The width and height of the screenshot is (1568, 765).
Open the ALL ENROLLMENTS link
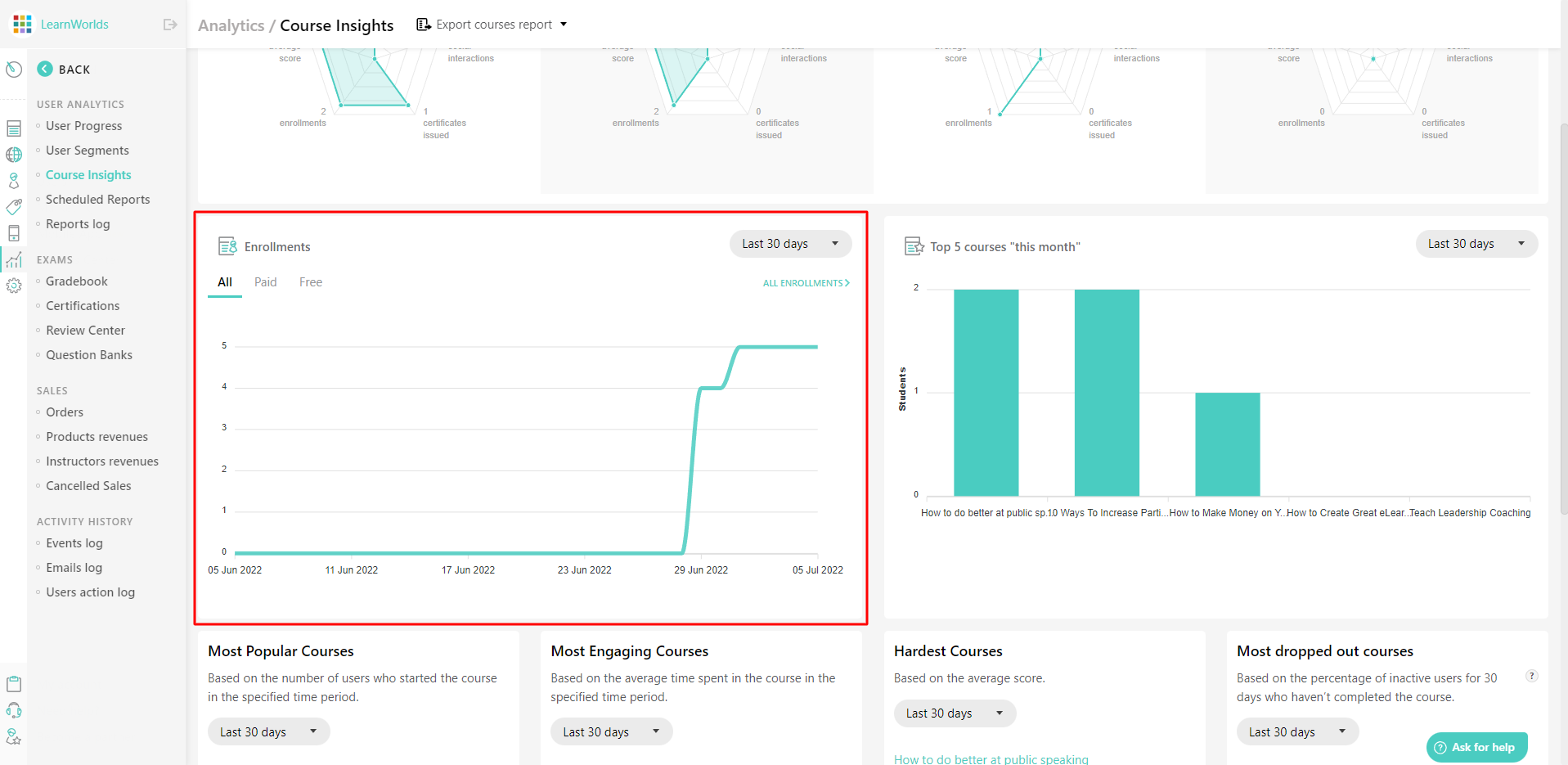(804, 282)
